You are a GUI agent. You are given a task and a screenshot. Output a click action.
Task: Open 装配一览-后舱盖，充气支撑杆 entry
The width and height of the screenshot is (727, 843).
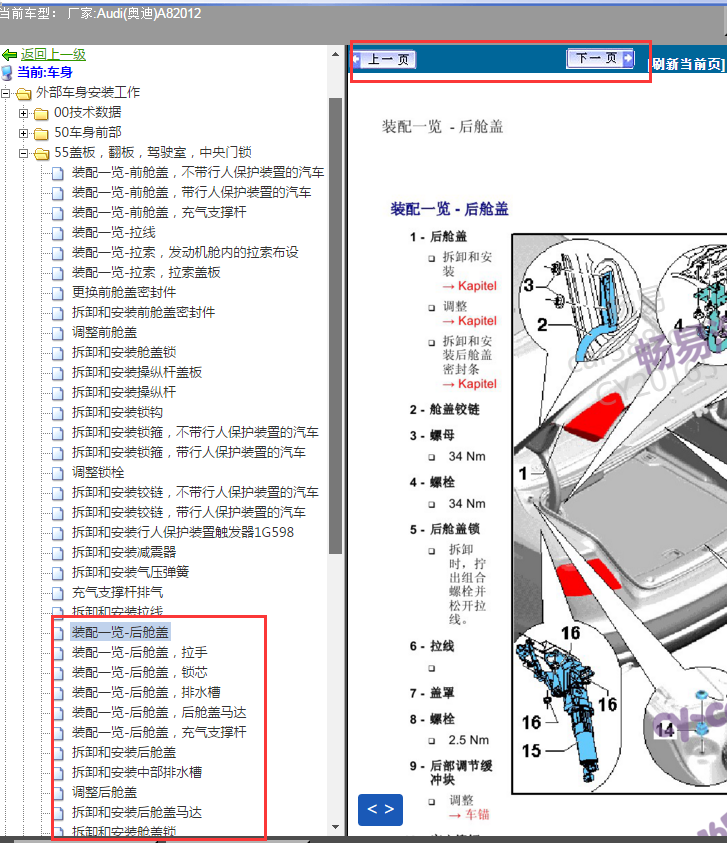pos(159,732)
